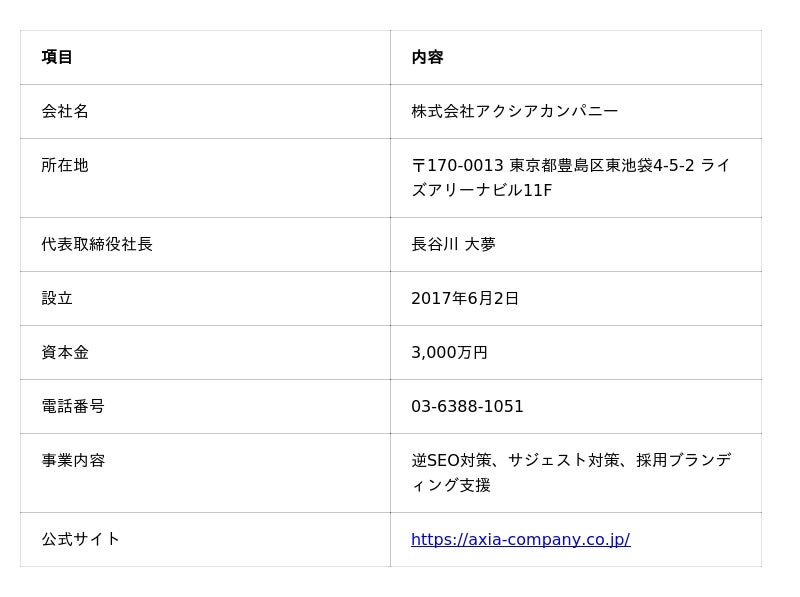
Task: Select the 事業内容 row label
Action: coord(73,460)
